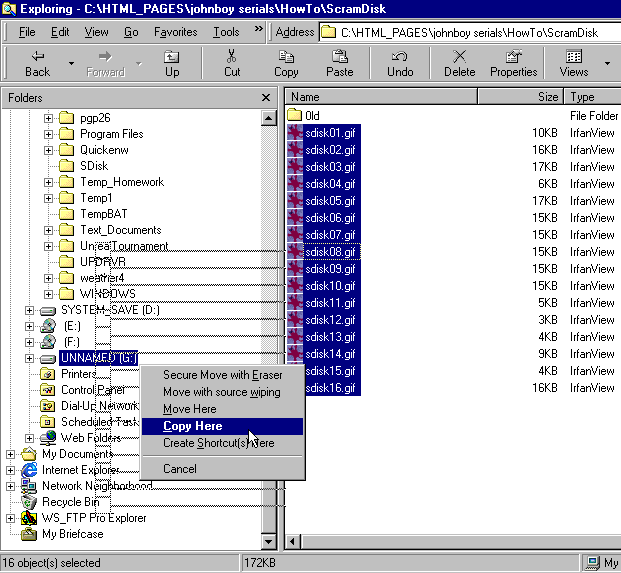This screenshot has width=621, height=573.
Task: Close the Folders pane
Action: [x=266, y=98]
